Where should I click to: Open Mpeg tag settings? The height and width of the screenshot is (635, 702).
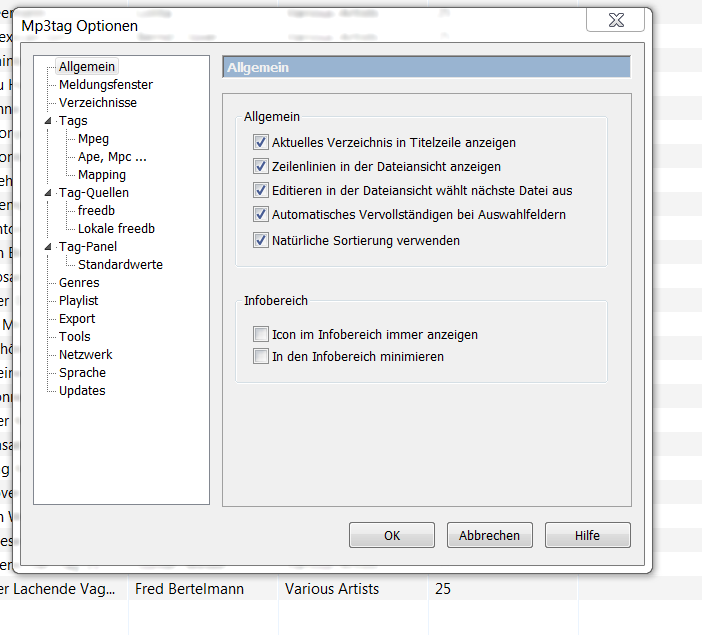click(x=93, y=139)
